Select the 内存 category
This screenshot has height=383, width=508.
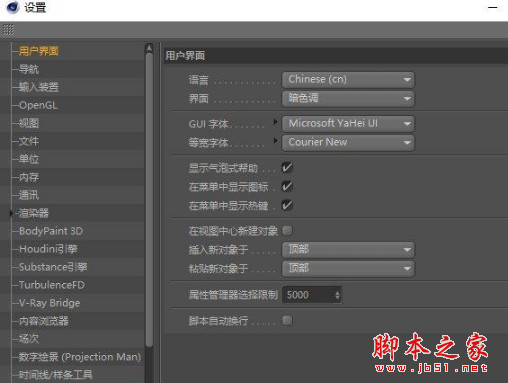coord(29,177)
